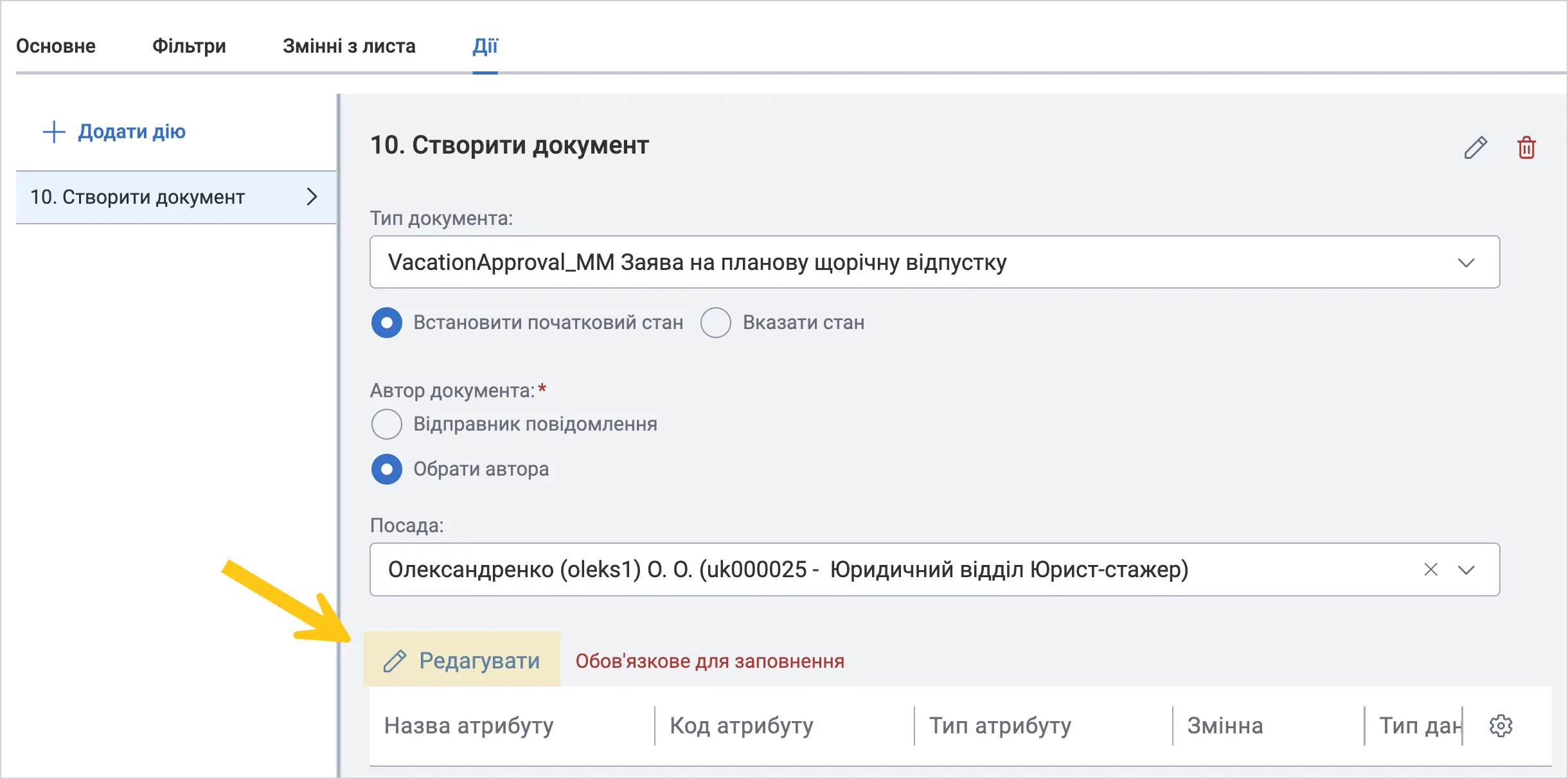Select the Вказати стан radio option
The image size is (1568, 779).
pyautogui.click(x=716, y=323)
